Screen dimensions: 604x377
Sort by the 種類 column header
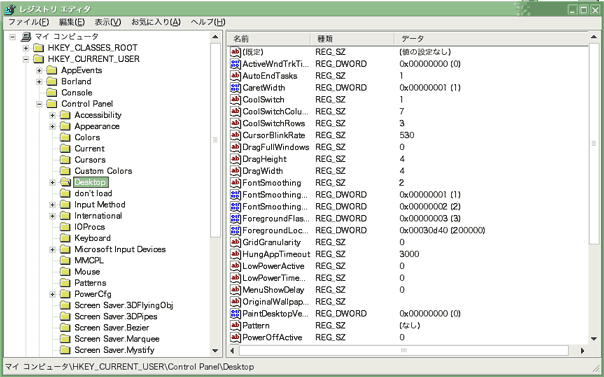coord(352,39)
